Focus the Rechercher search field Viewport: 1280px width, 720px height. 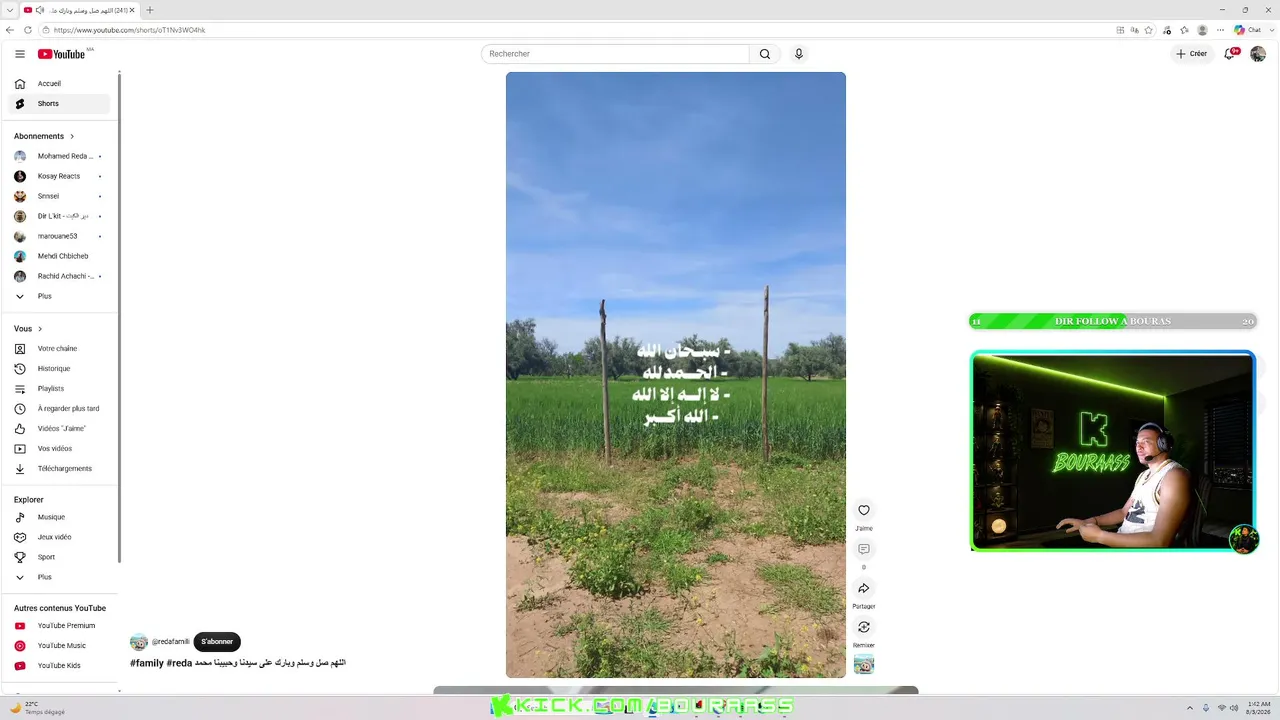pyautogui.click(x=615, y=54)
